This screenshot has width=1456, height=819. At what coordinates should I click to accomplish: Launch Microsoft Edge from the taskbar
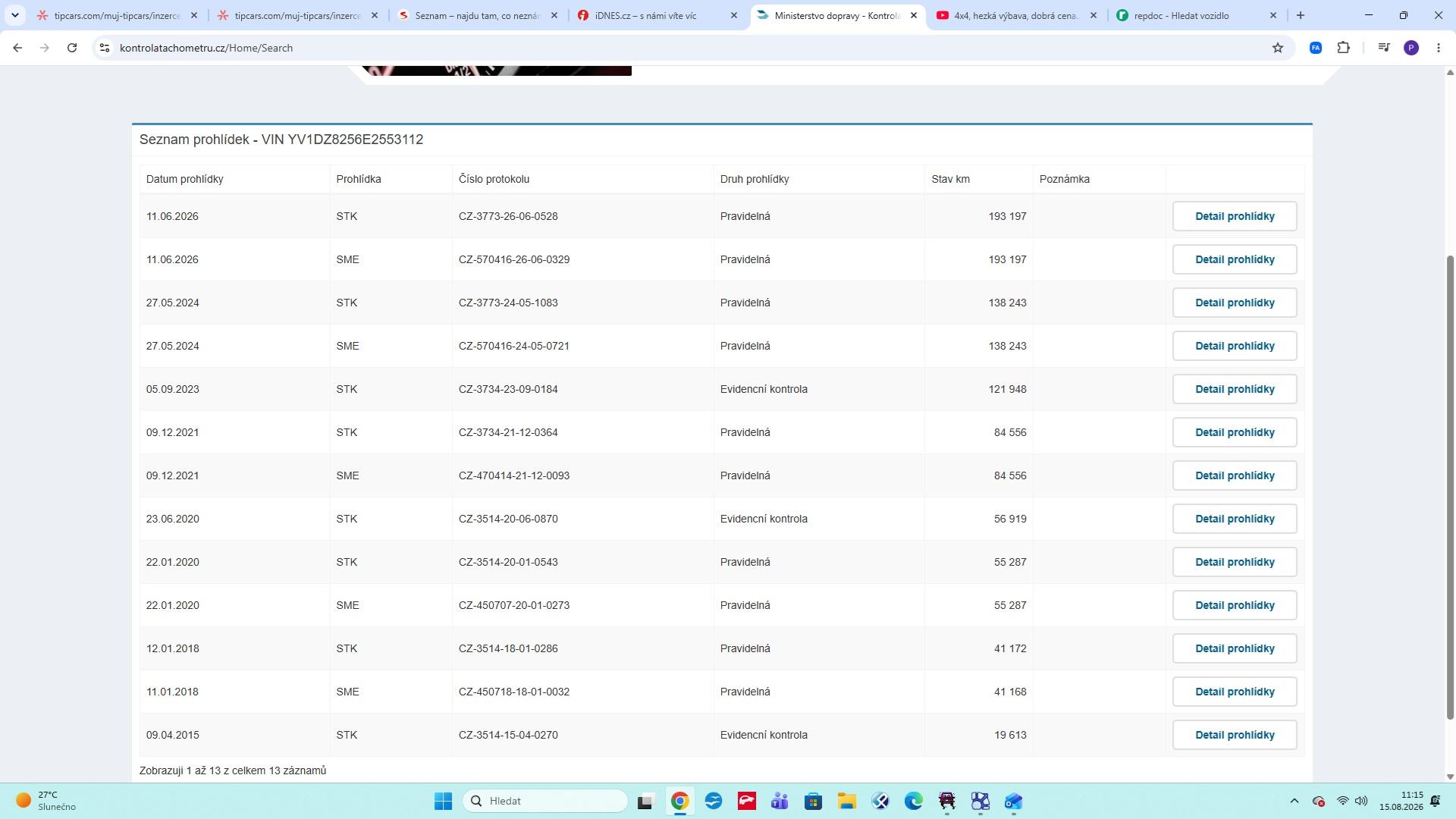tap(913, 801)
